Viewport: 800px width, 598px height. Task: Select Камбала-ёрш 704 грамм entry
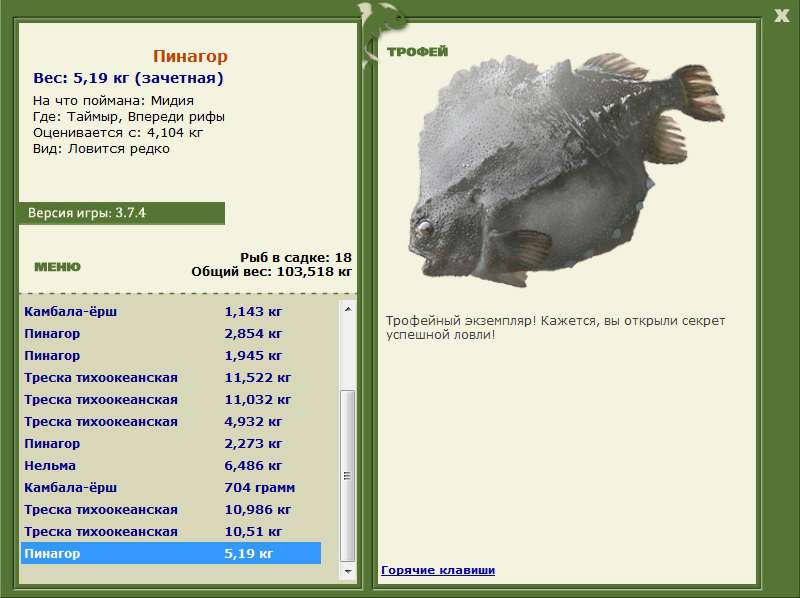[x=170, y=488]
